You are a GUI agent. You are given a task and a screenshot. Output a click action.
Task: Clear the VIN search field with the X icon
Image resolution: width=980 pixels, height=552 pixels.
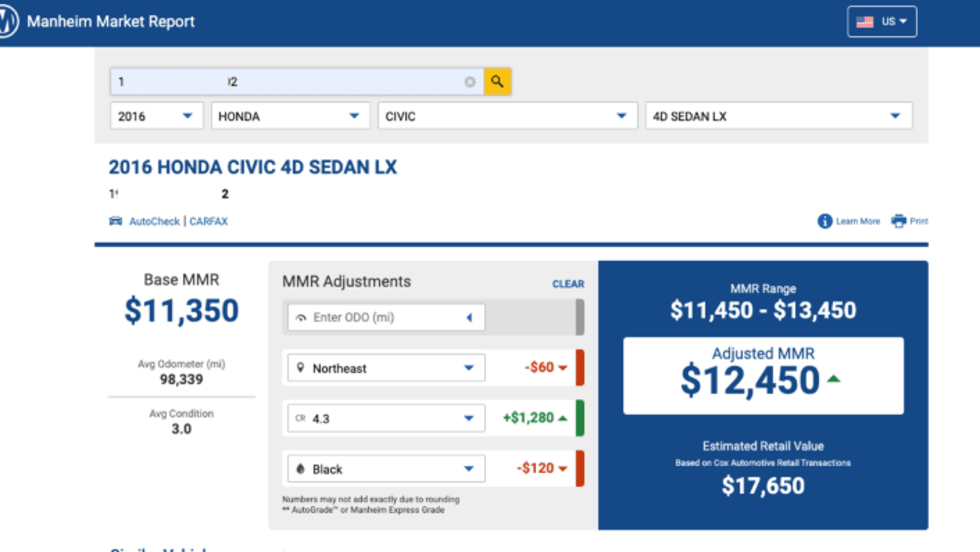(x=470, y=82)
